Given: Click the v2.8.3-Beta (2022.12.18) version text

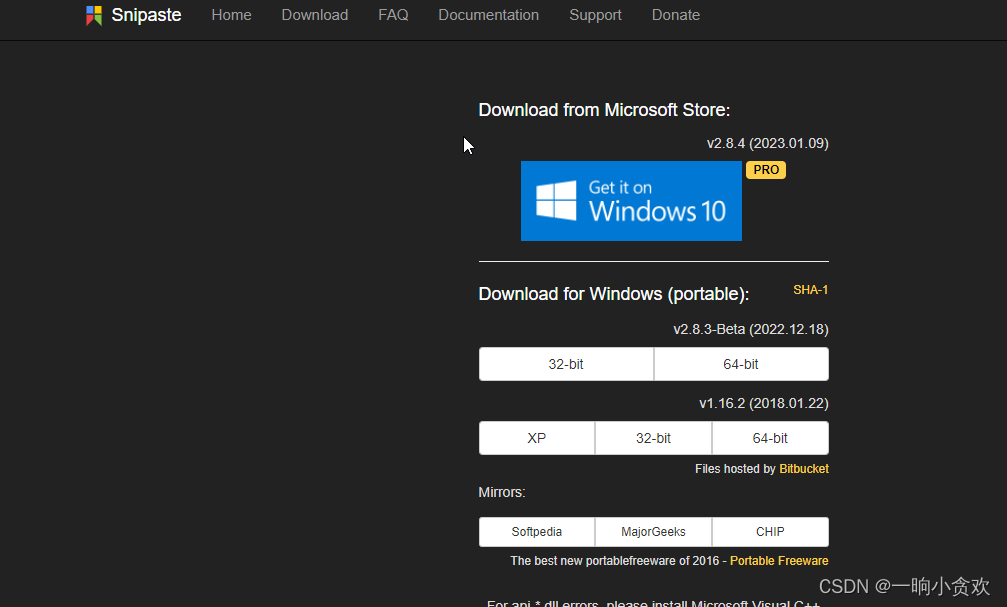Looking at the screenshot, I should click(751, 330).
